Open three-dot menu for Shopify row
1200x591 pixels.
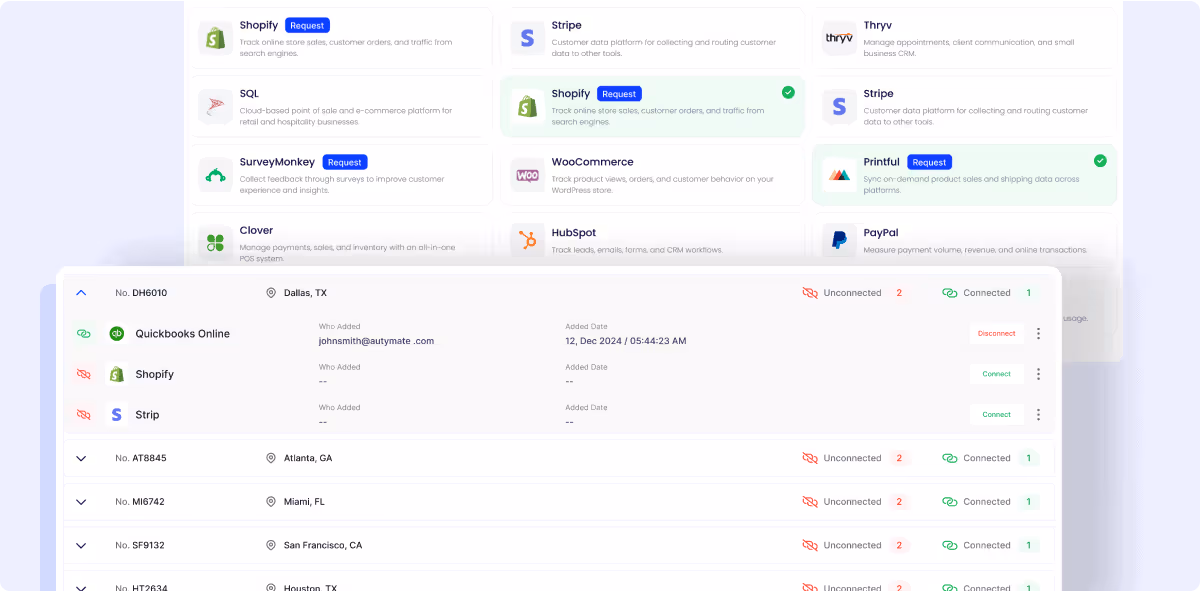tap(1038, 374)
